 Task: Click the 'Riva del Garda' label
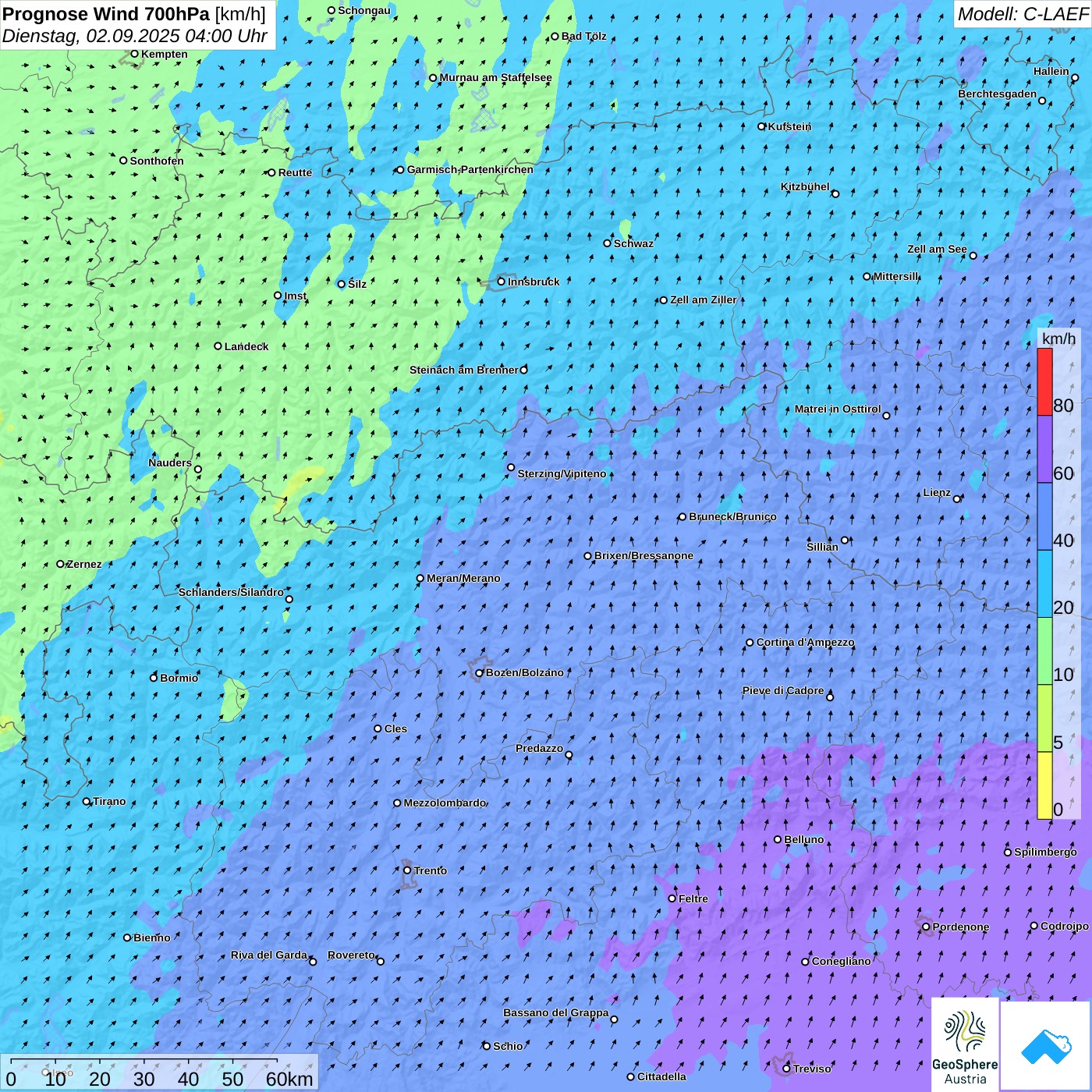269,955
